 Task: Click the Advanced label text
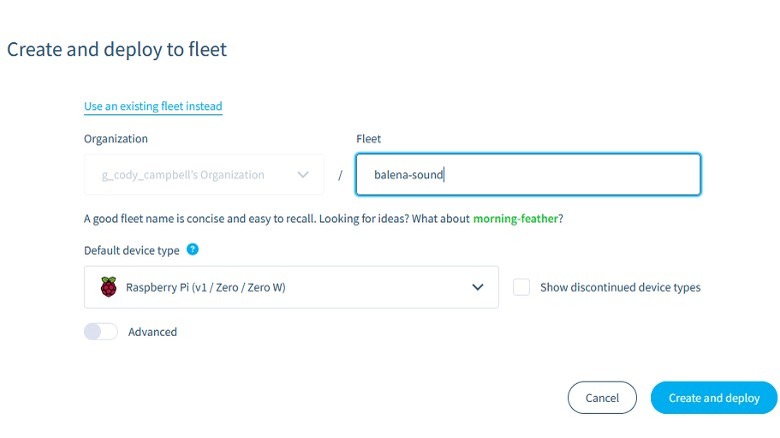coord(152,332)
